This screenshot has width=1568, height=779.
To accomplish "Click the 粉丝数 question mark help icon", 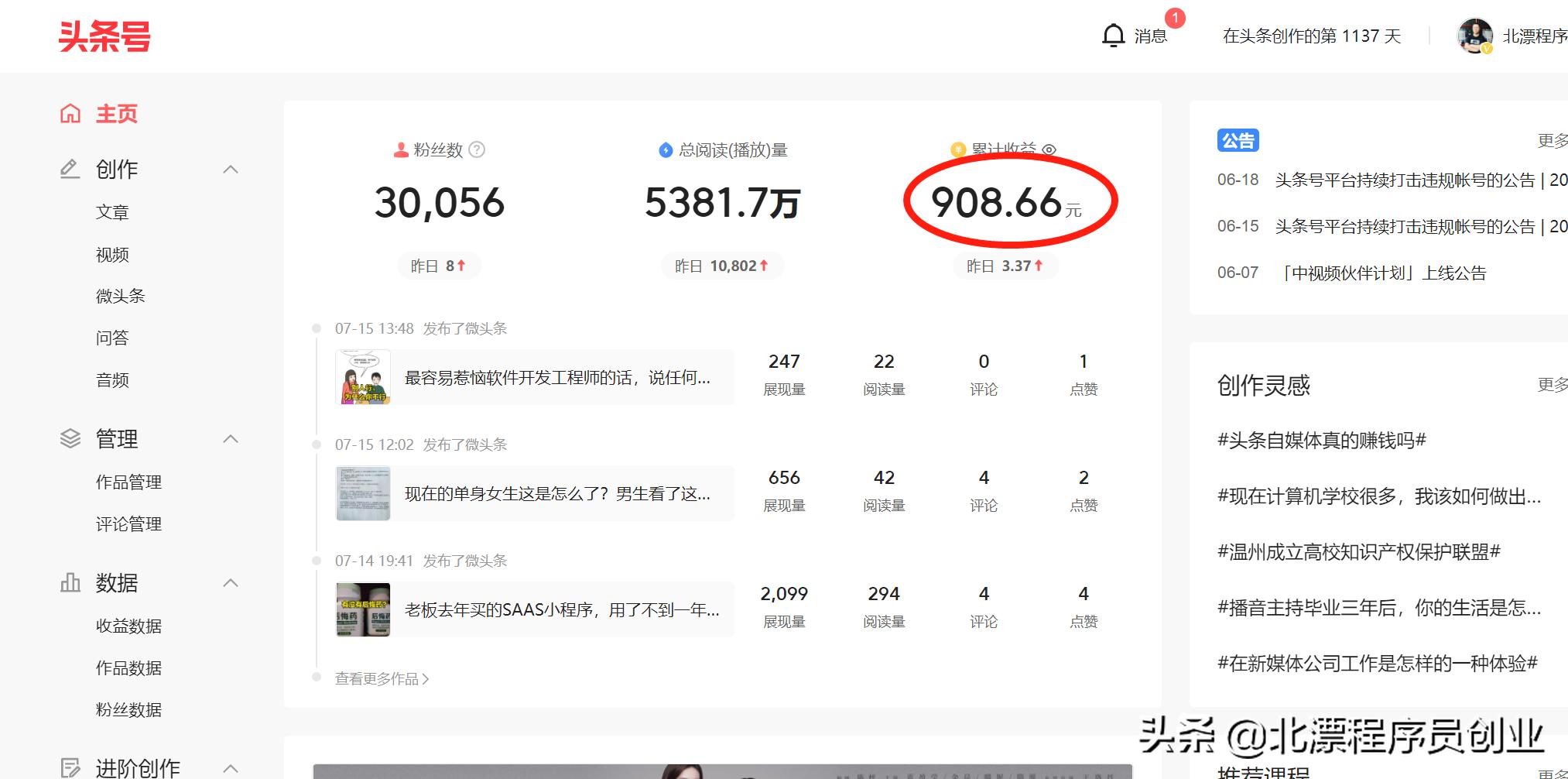I will tap(477, 149).
